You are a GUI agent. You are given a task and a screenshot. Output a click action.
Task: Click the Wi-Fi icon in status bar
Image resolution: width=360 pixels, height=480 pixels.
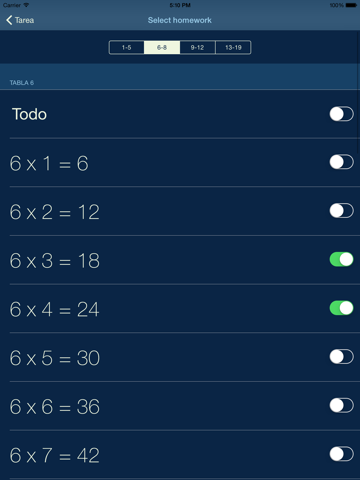[x=26, y=5]
